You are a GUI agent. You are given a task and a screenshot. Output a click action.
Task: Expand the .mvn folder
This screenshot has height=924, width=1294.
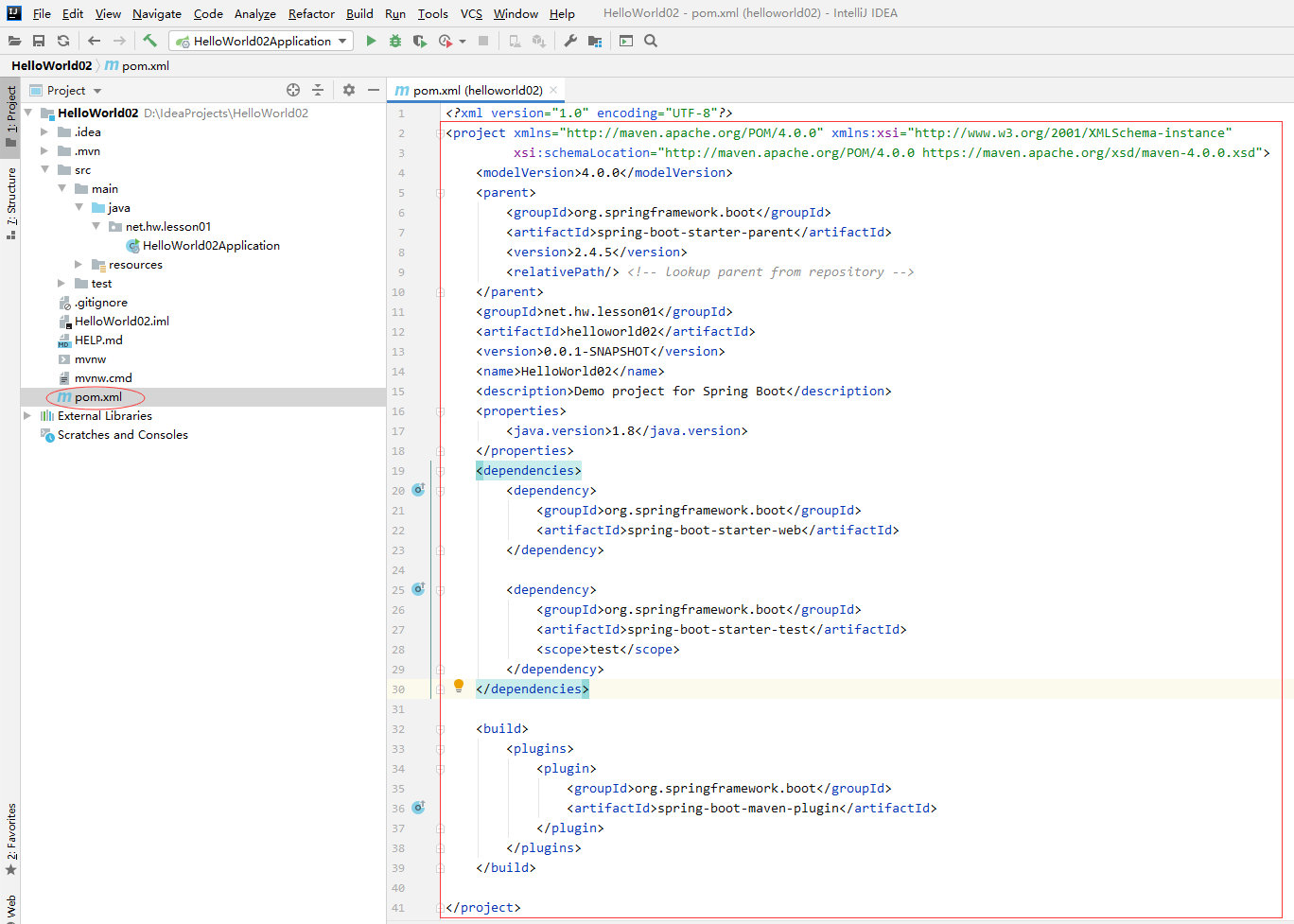(44, 150)
